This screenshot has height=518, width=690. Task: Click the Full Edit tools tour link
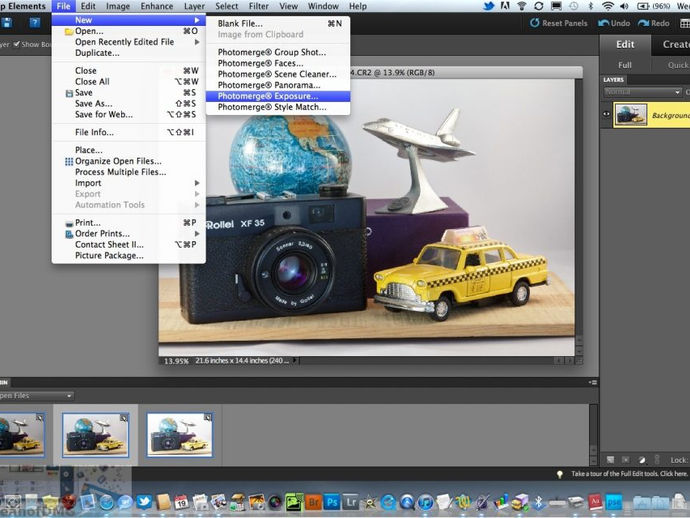click(629, 474)
